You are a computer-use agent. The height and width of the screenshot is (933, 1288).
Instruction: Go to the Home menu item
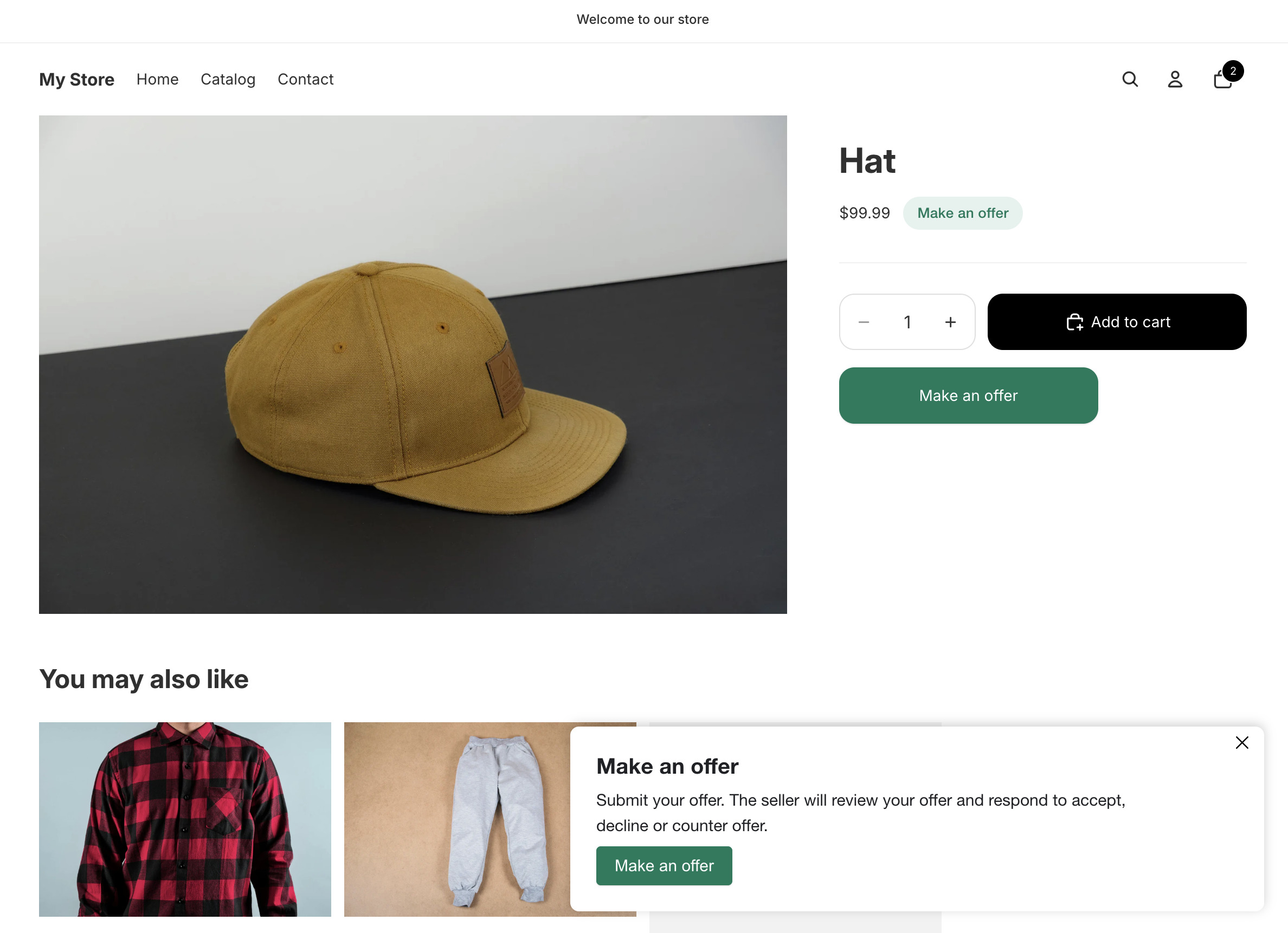point(157,80)
